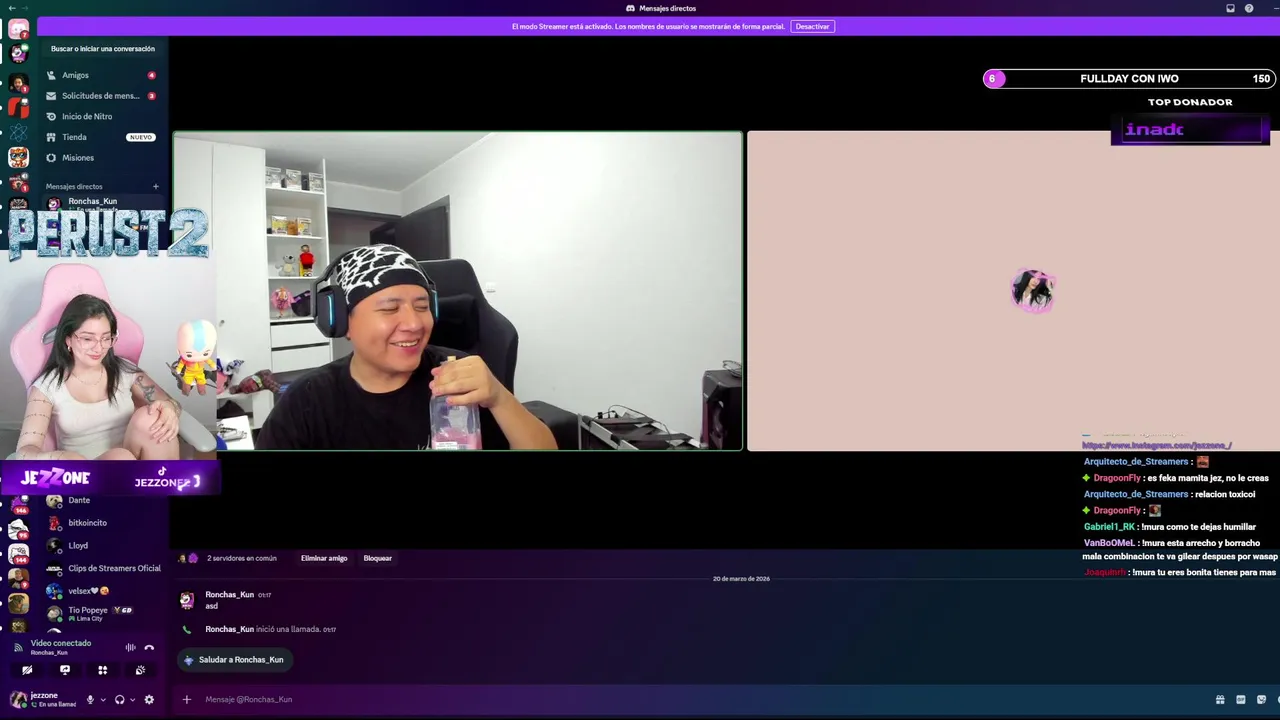Share your screen in call controls
The image size is (1280, 720).
coord(65,670)
